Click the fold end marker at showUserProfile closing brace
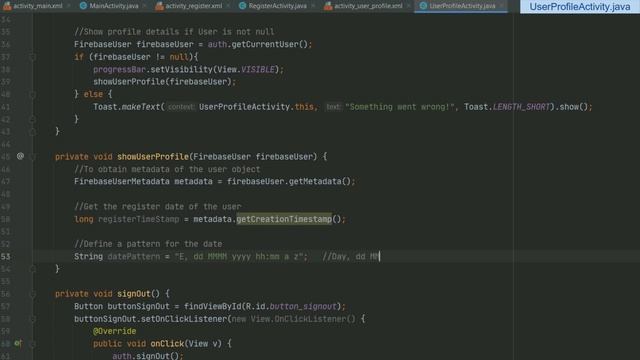640x360 pixels. tap(33, 269)
